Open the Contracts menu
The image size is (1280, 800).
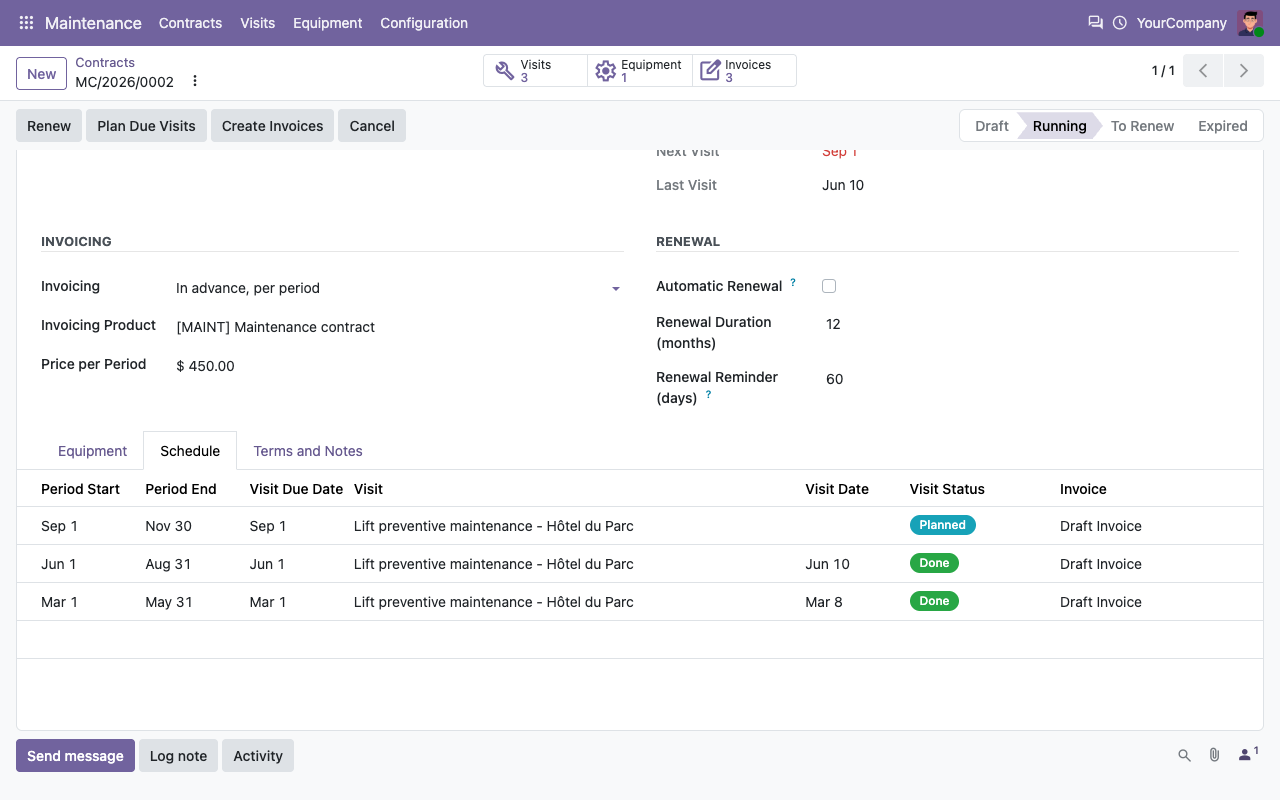pos(190,23)
